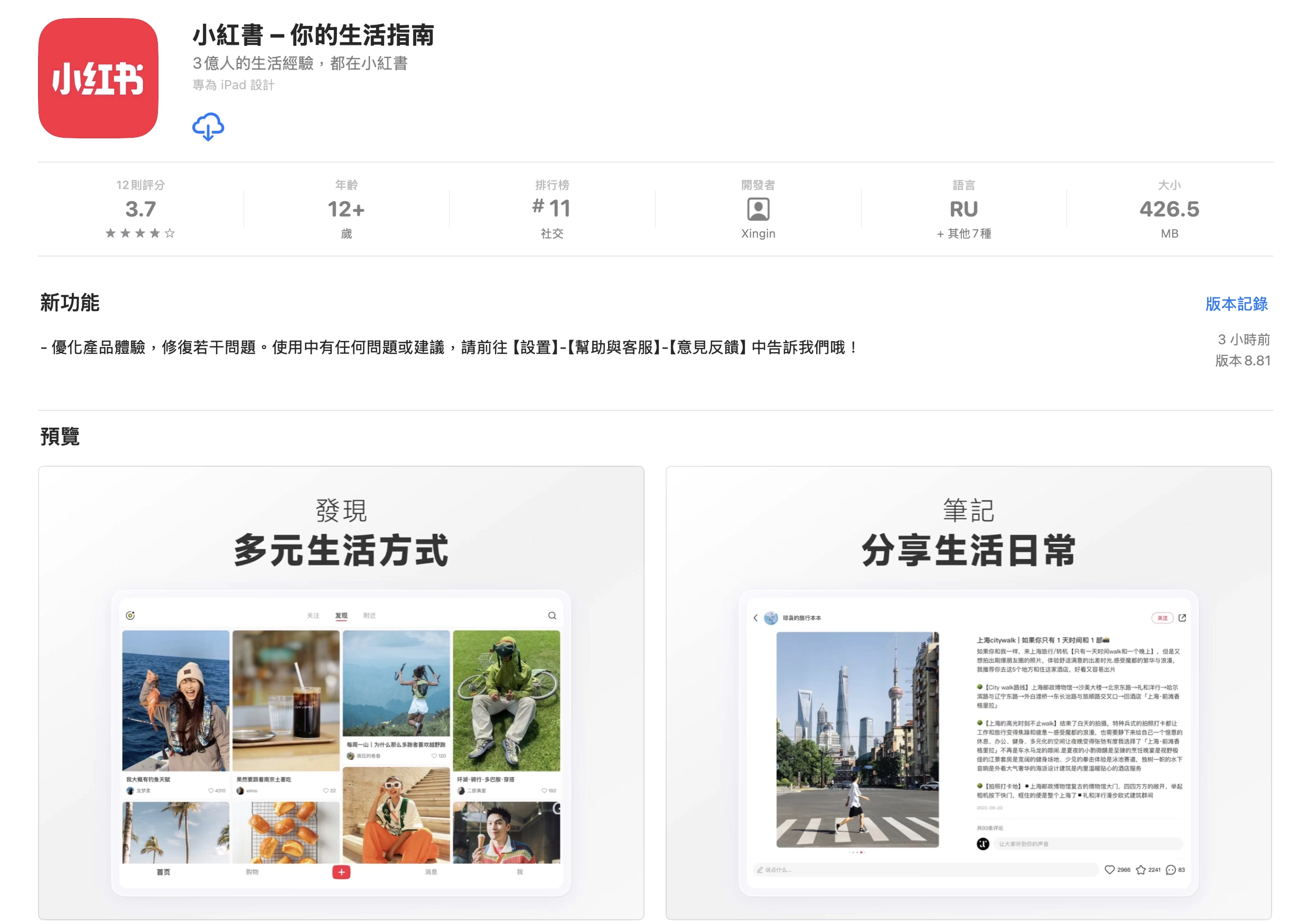Image resolution: width=1308 pixels, height=924 pixels.
Task: Click the 版本 8.81 version label
Action: coord(1242,361)
